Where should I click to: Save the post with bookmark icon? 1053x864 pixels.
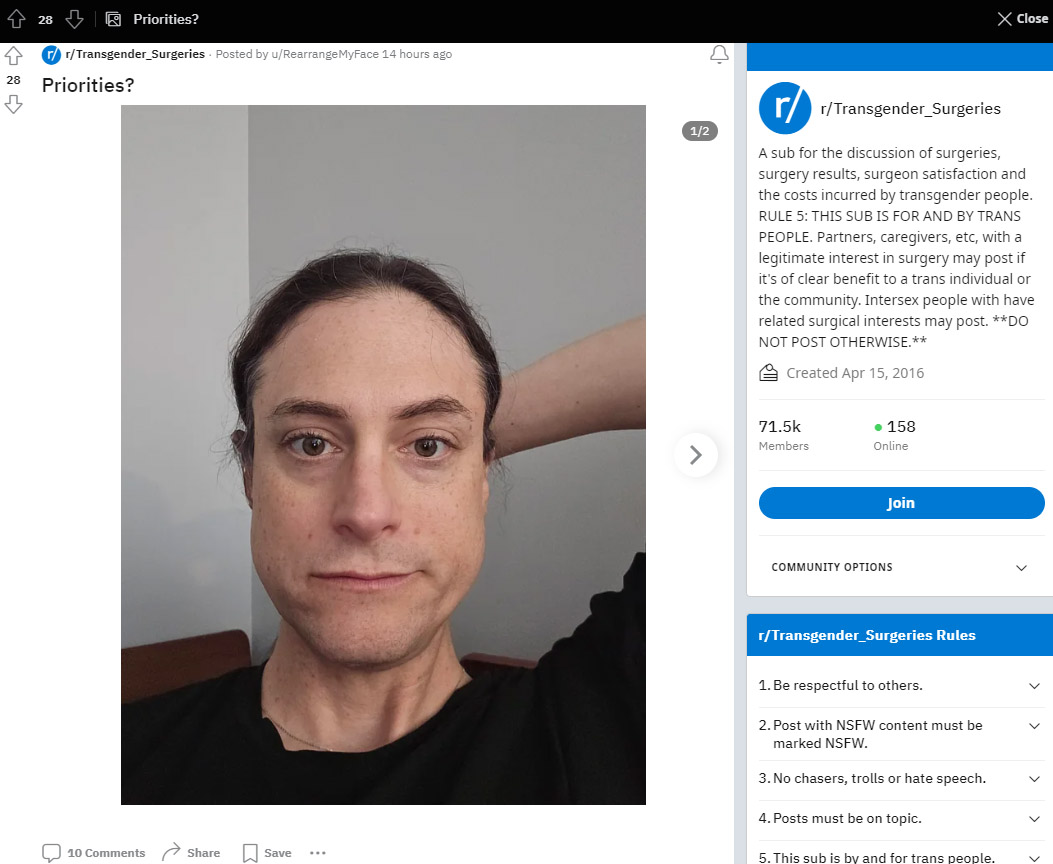(267, 853)
